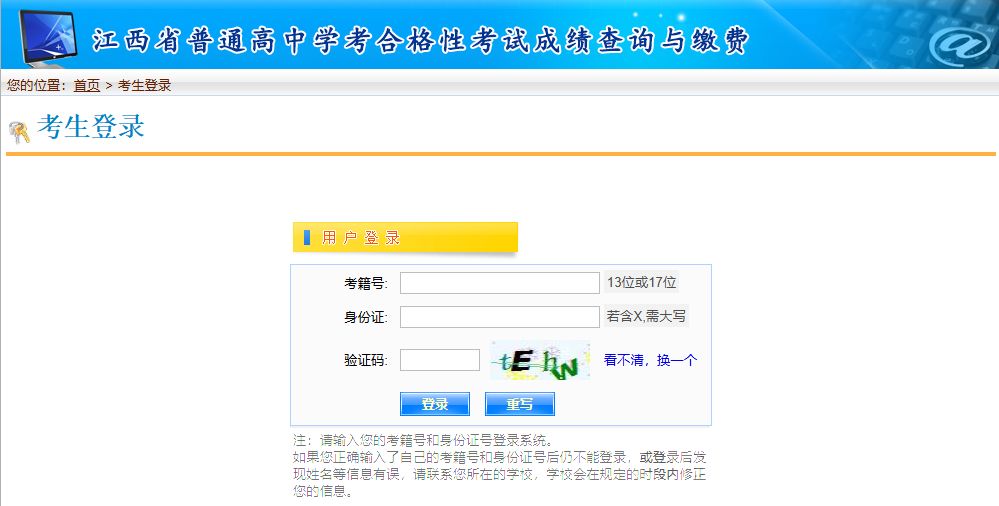Click the 重写 reset button

(x=520, y=404)
